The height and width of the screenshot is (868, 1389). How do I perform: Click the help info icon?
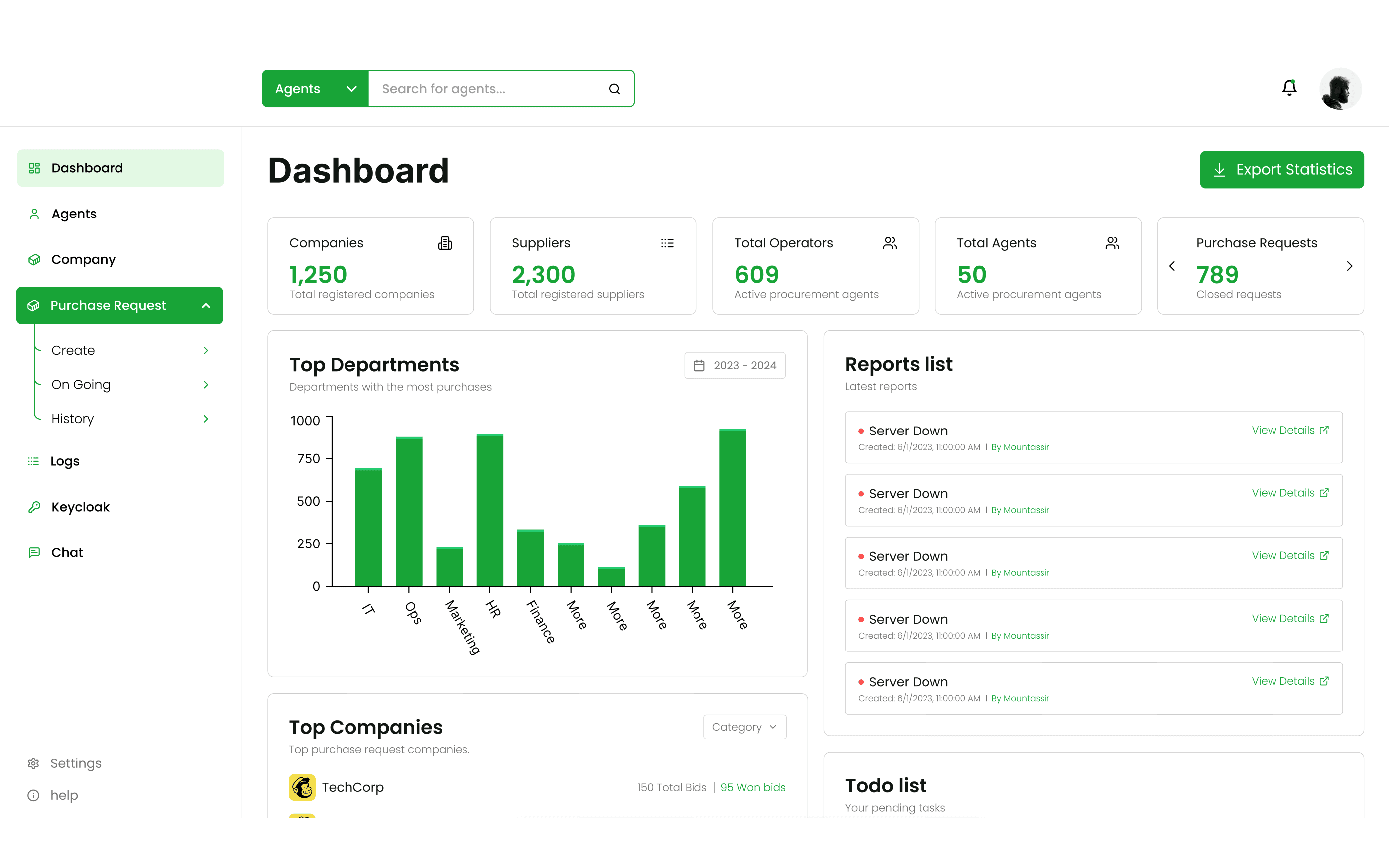coord(33,795)
